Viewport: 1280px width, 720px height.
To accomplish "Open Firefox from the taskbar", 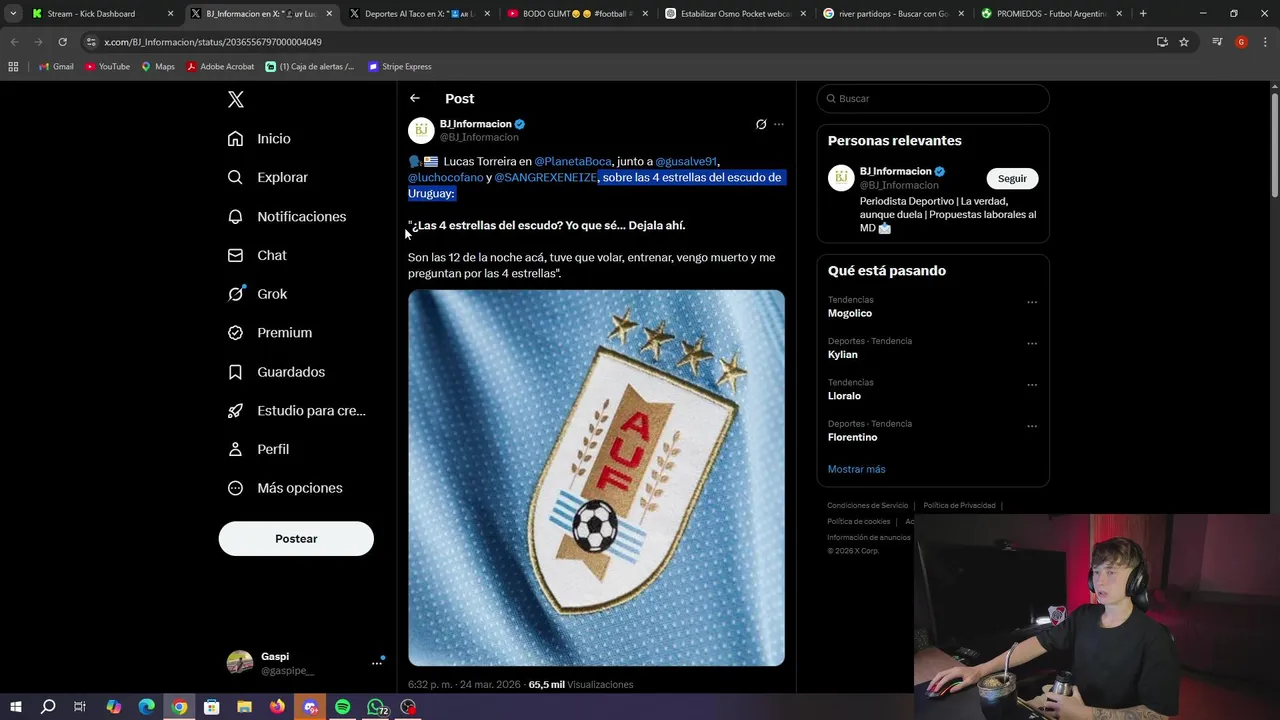I will click(x=277, y=707).
